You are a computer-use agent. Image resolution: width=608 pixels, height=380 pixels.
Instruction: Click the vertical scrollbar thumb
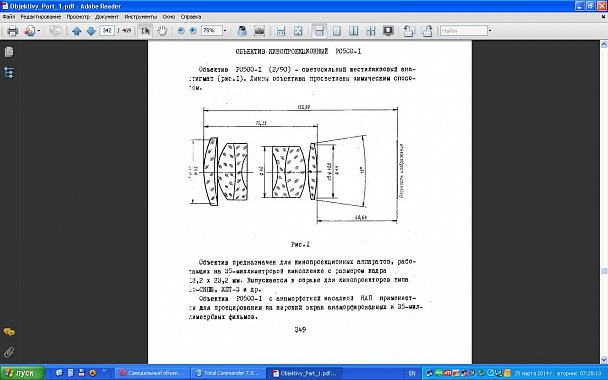(604, 271)
